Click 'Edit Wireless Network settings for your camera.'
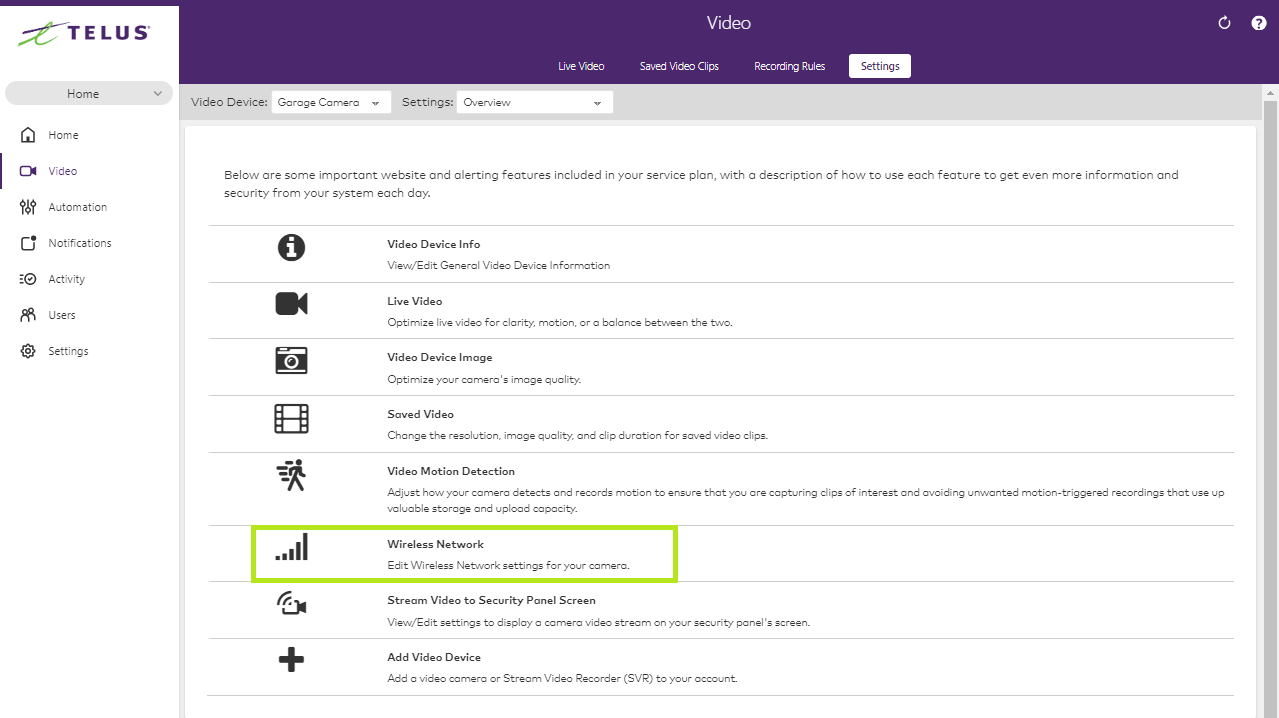Image resolution: width=1279 pixels, height=718 pixels. coord(508,566)
